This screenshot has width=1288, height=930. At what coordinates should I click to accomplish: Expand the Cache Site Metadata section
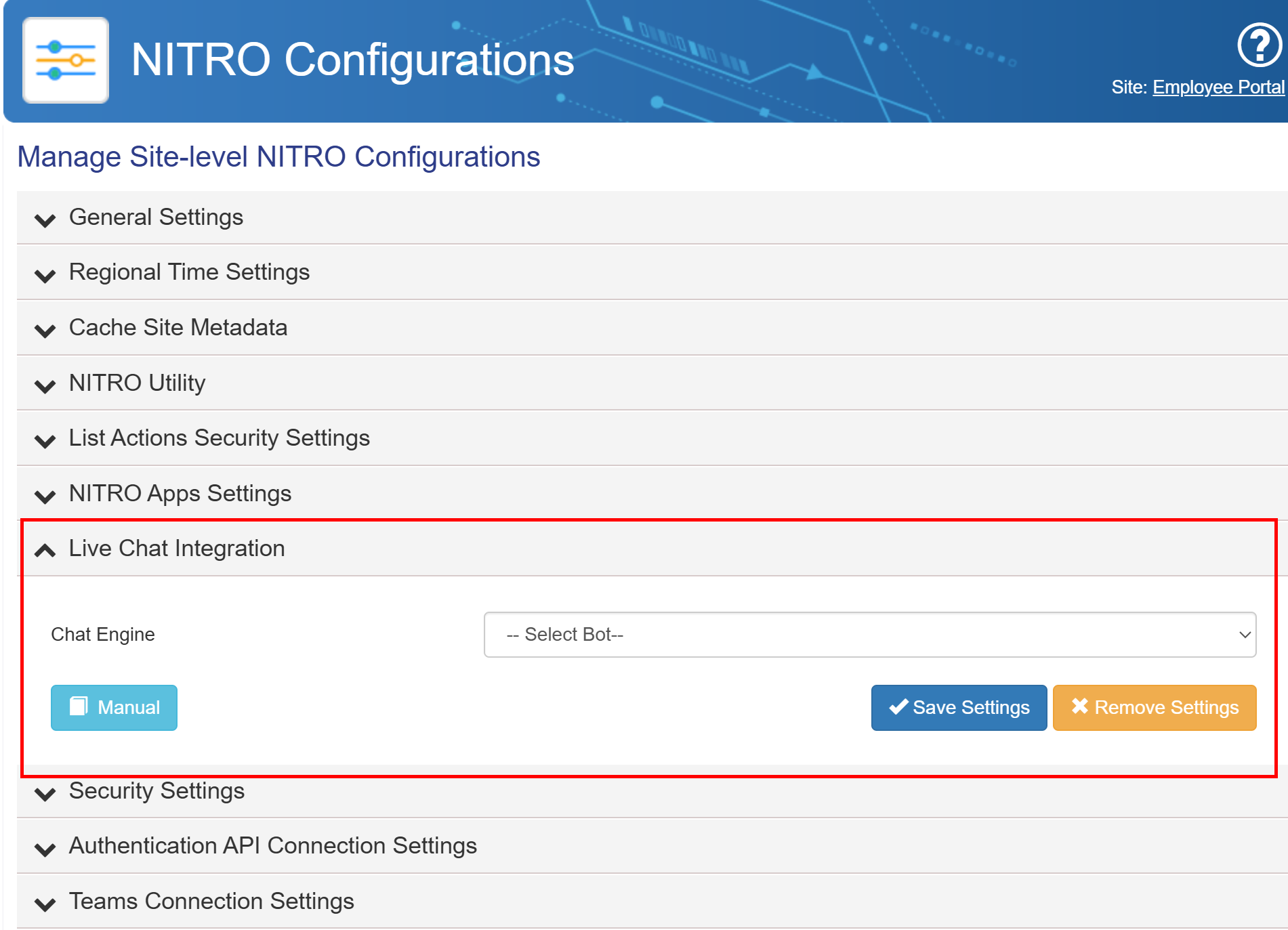pyautogui.click(x=178, y=328)
